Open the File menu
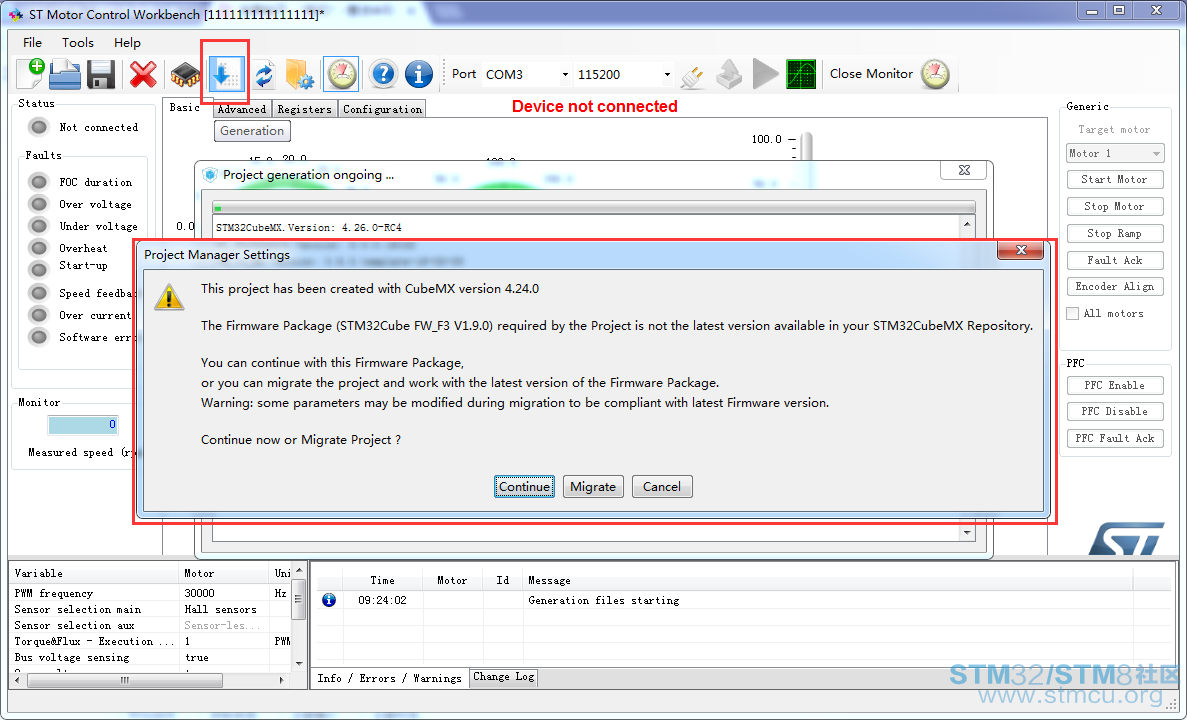This screenshot has height=720, width=1187. point(33,42)
